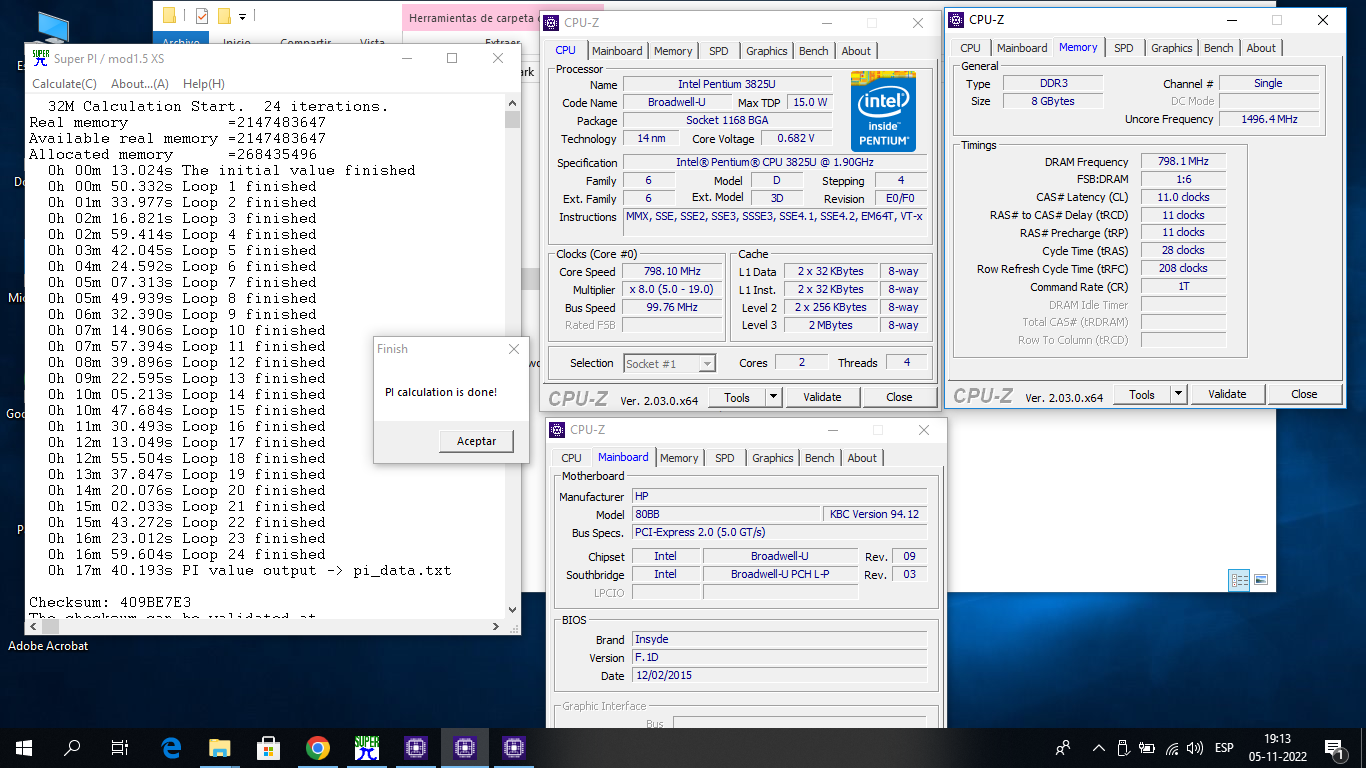Select the Super PI taskbar icon
Viewport: 1366px width, 768px height.
click(x=367, y=748)
